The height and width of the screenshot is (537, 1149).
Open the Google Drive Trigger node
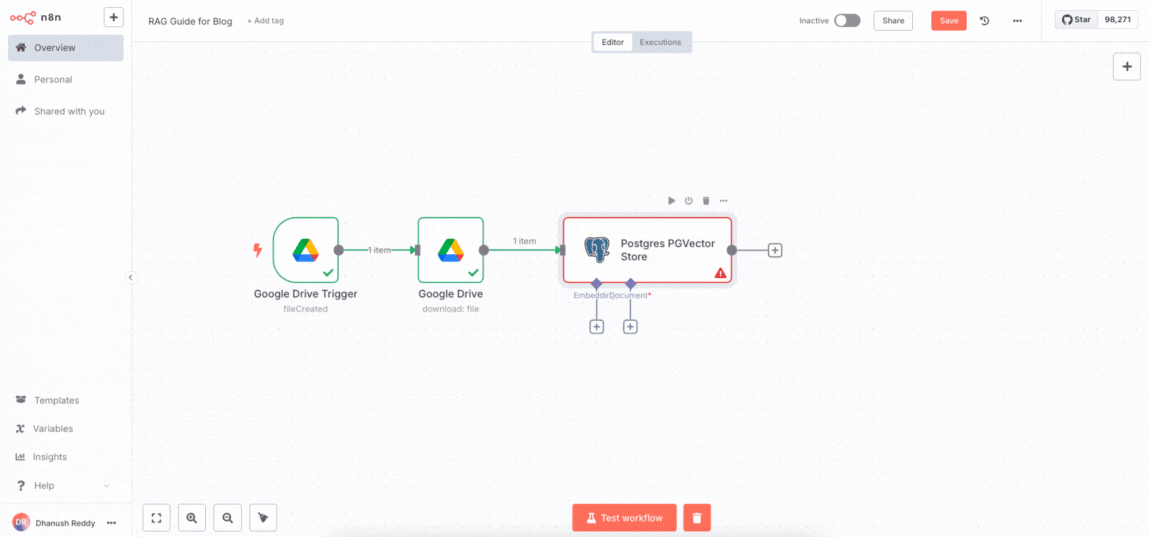tap(305, 250)
